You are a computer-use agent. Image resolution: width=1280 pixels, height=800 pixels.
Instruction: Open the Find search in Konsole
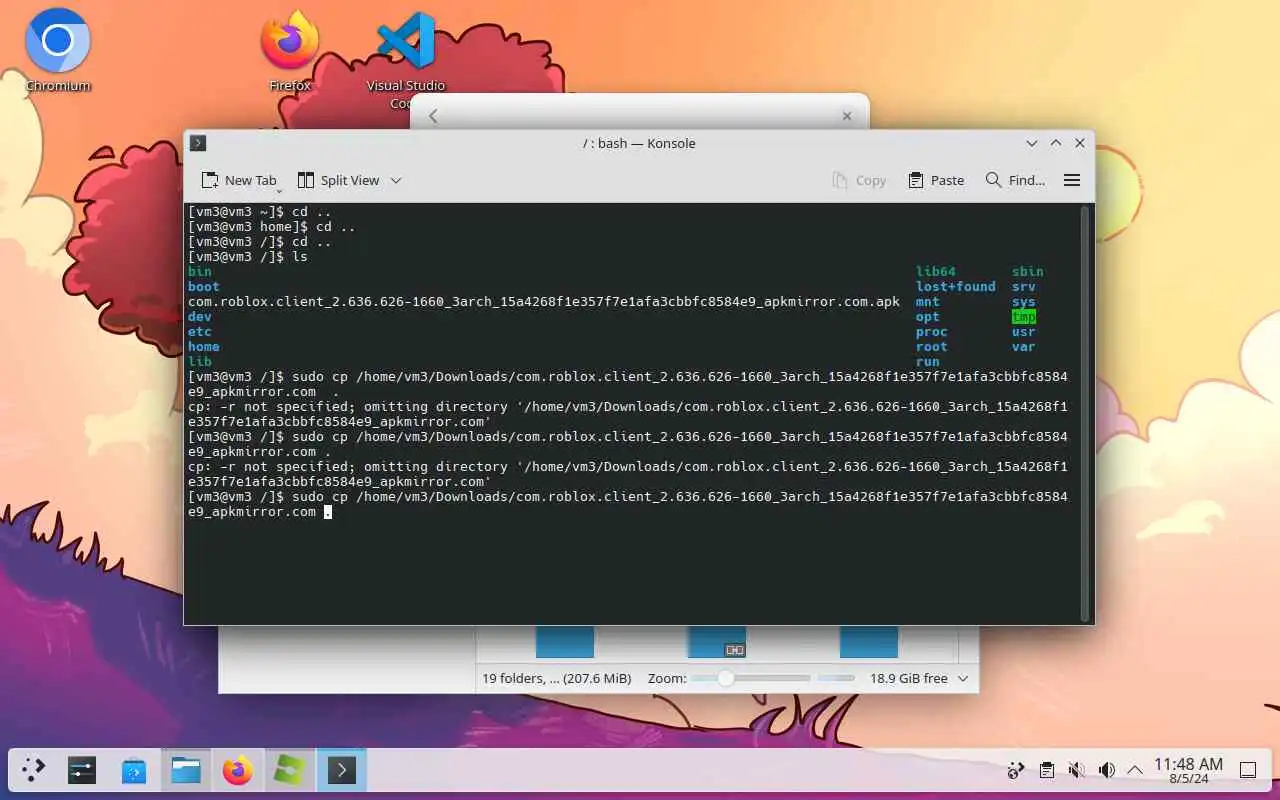(x=1015, y=180)
